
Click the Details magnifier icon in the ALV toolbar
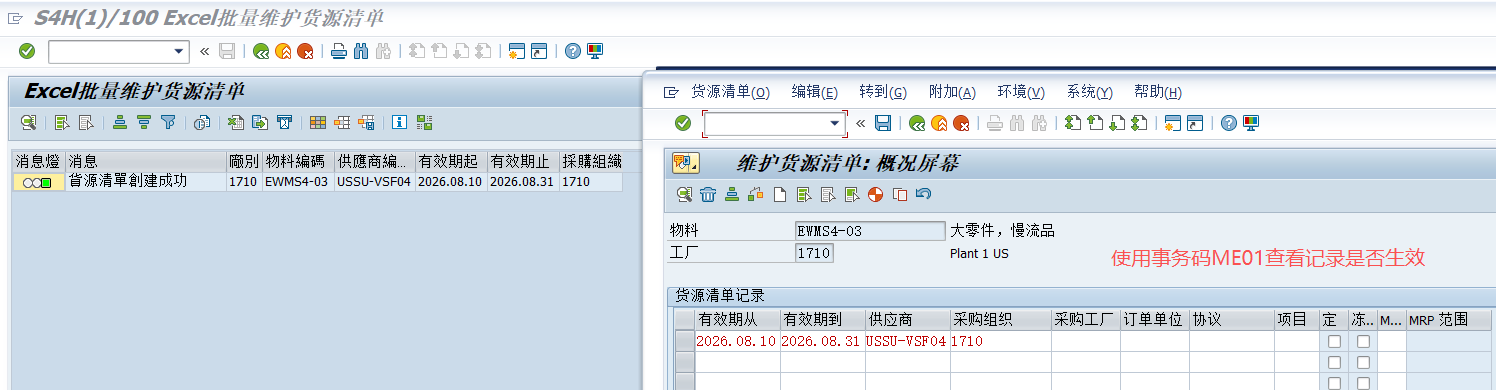29,123
